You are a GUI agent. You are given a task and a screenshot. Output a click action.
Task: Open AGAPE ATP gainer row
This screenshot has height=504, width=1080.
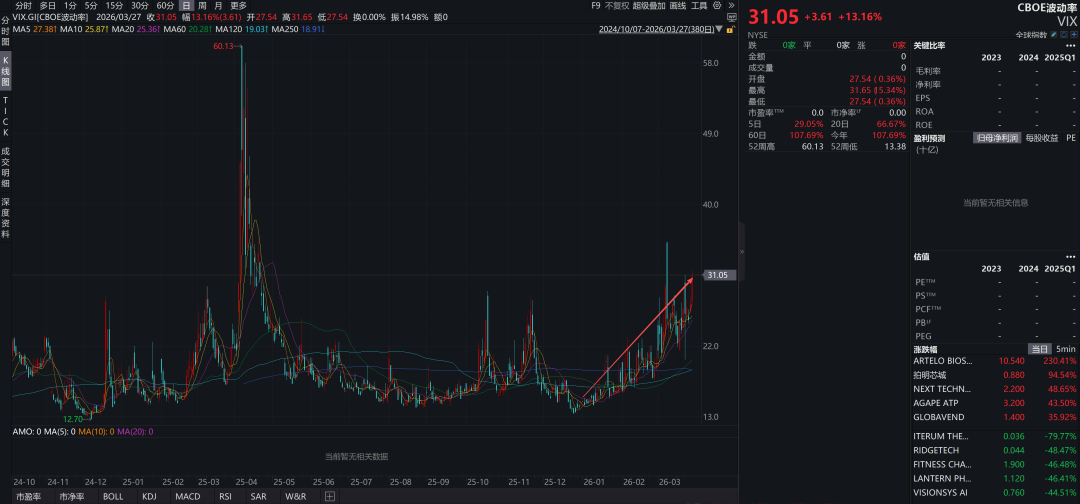point(995,403)
